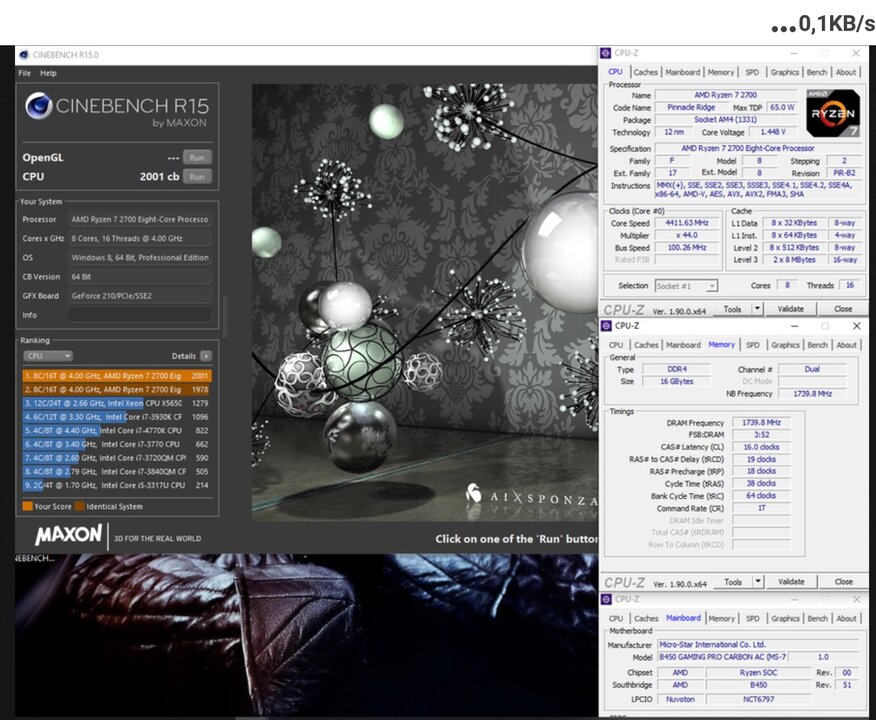Click the memory Type value DDR4
Image resolution: width=876 pixels, height=720 pixels.
[677, 369]
